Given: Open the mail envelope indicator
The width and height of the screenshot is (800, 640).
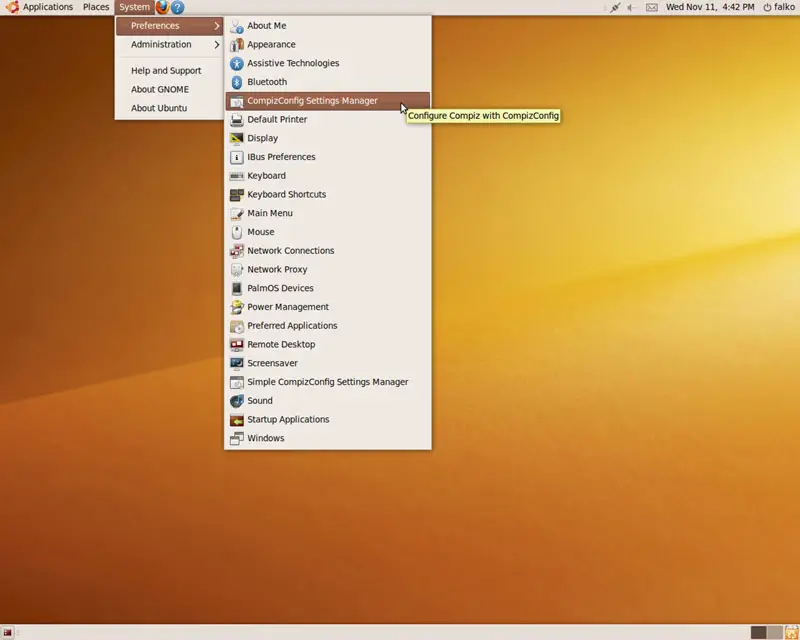Looking at the screenshot, I should tap(652, 7).
